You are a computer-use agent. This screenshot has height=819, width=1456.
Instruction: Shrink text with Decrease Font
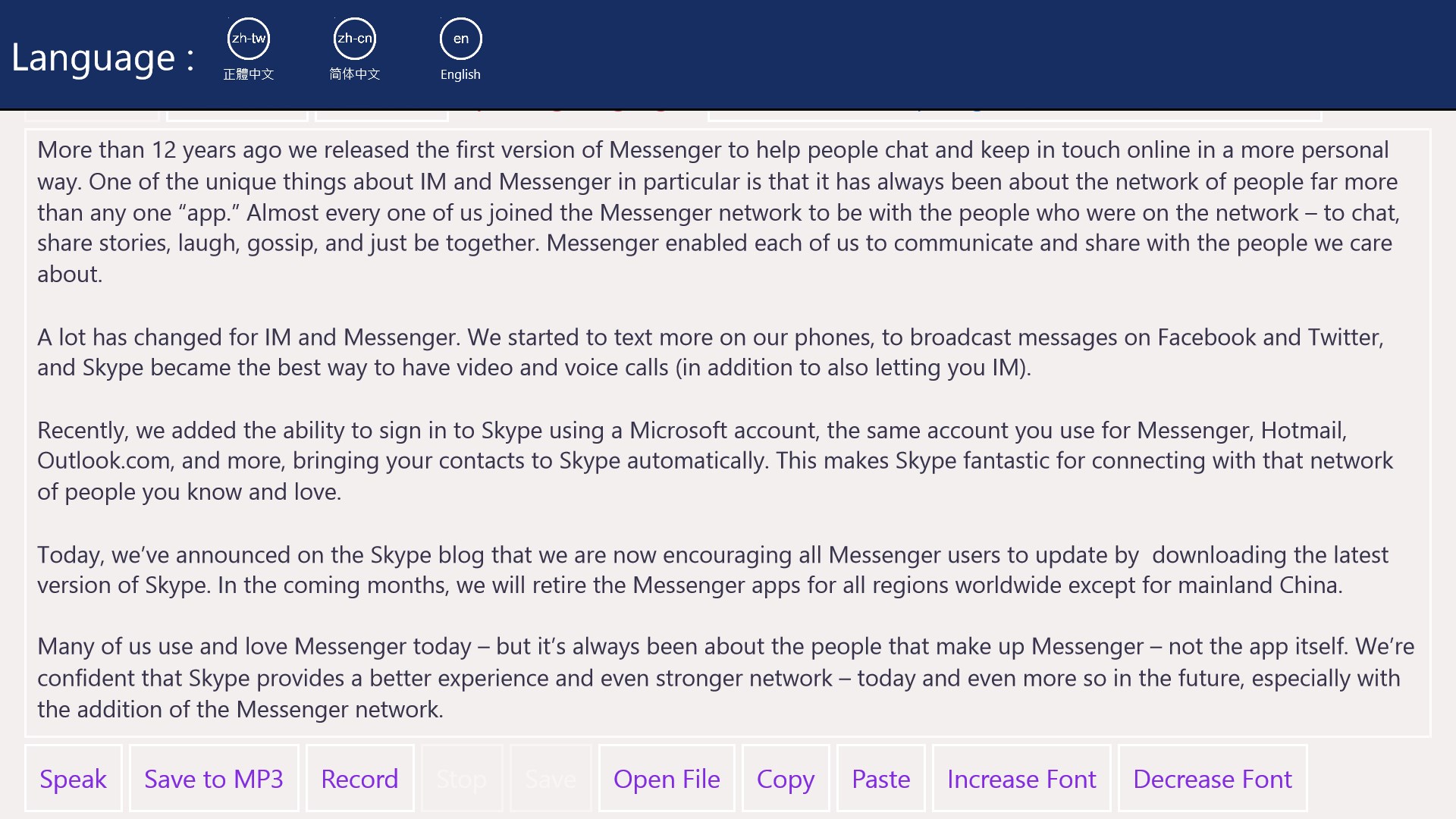click(1212, 779)
